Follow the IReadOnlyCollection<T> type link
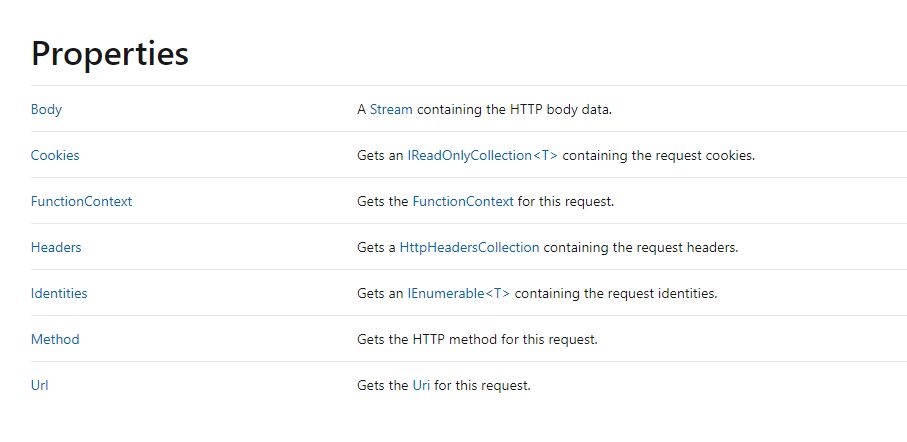Screen dimensions: 907x442 pos(482,155)
